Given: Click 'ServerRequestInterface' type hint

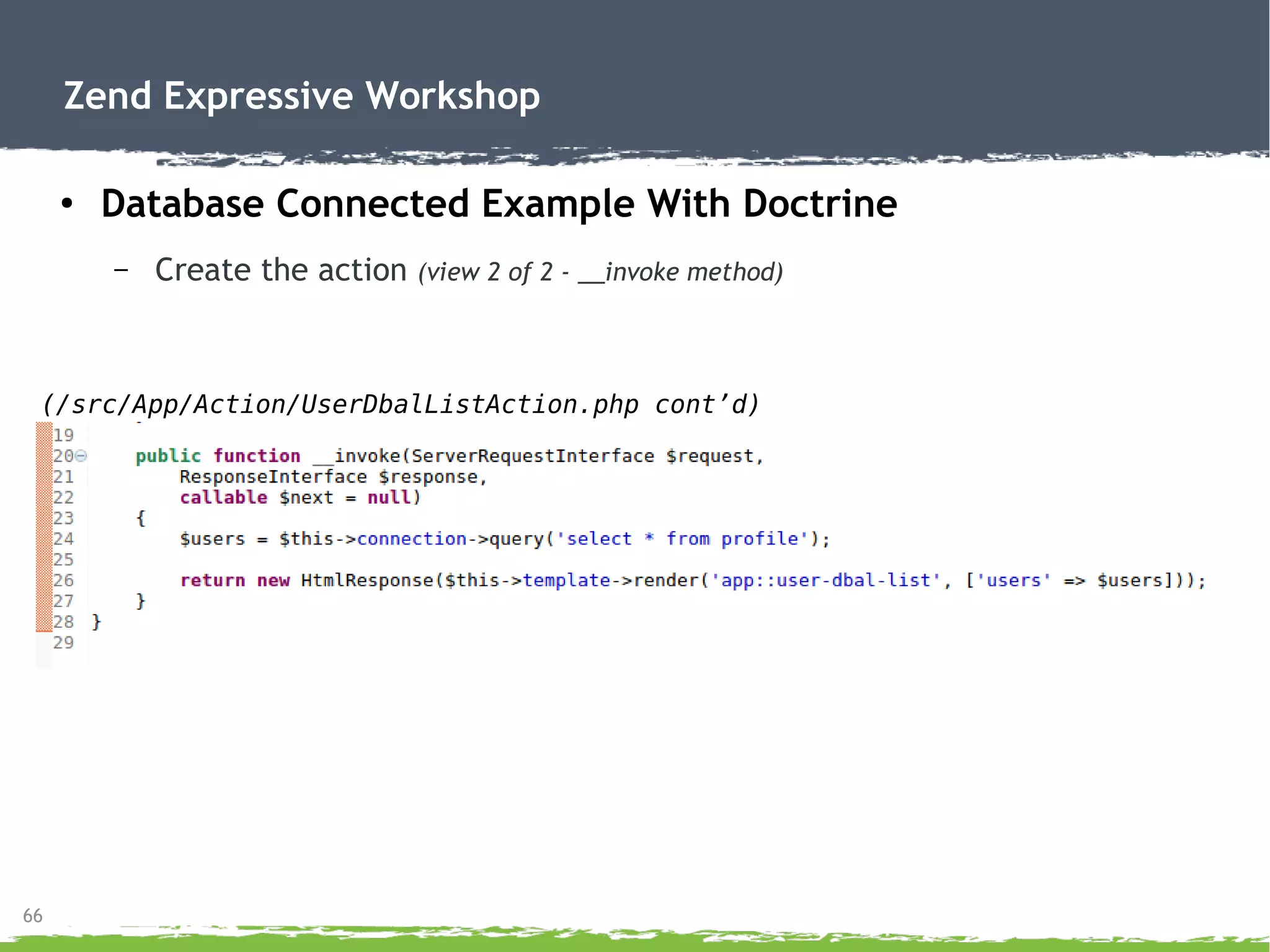Looking at the screenshot, I should 533,456.
